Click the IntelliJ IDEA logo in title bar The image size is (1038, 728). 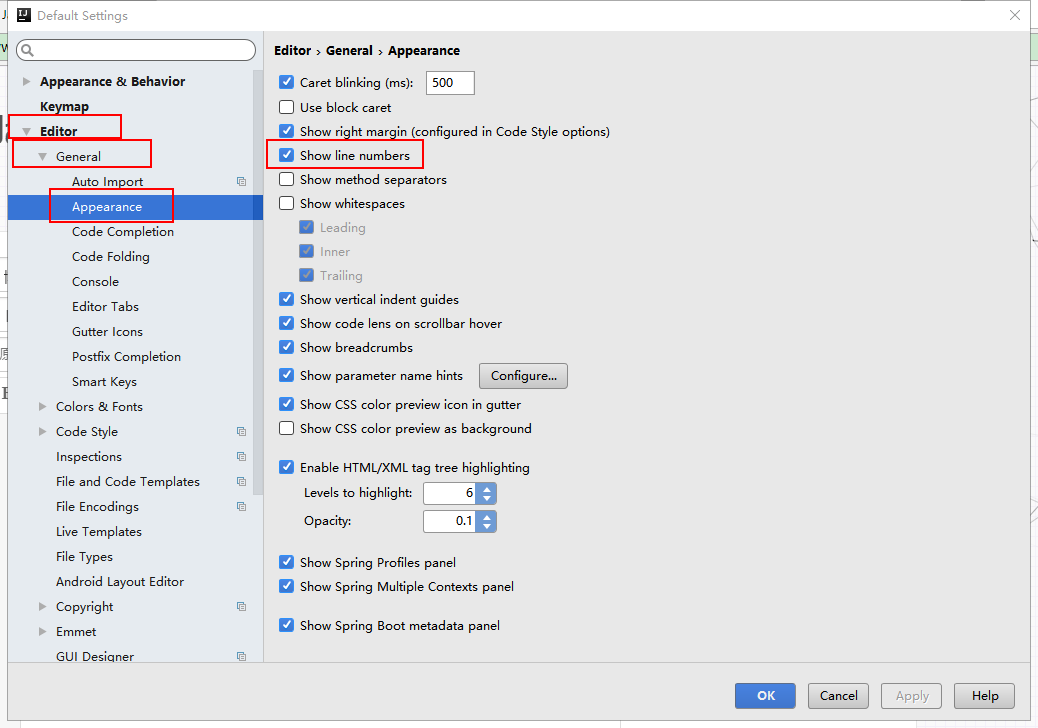[x=24, y=15]
